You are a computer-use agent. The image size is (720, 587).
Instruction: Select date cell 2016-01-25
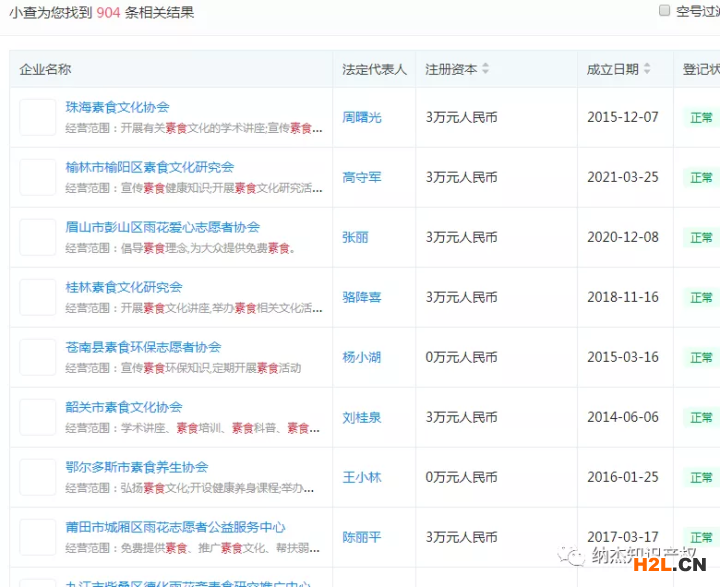623,477
